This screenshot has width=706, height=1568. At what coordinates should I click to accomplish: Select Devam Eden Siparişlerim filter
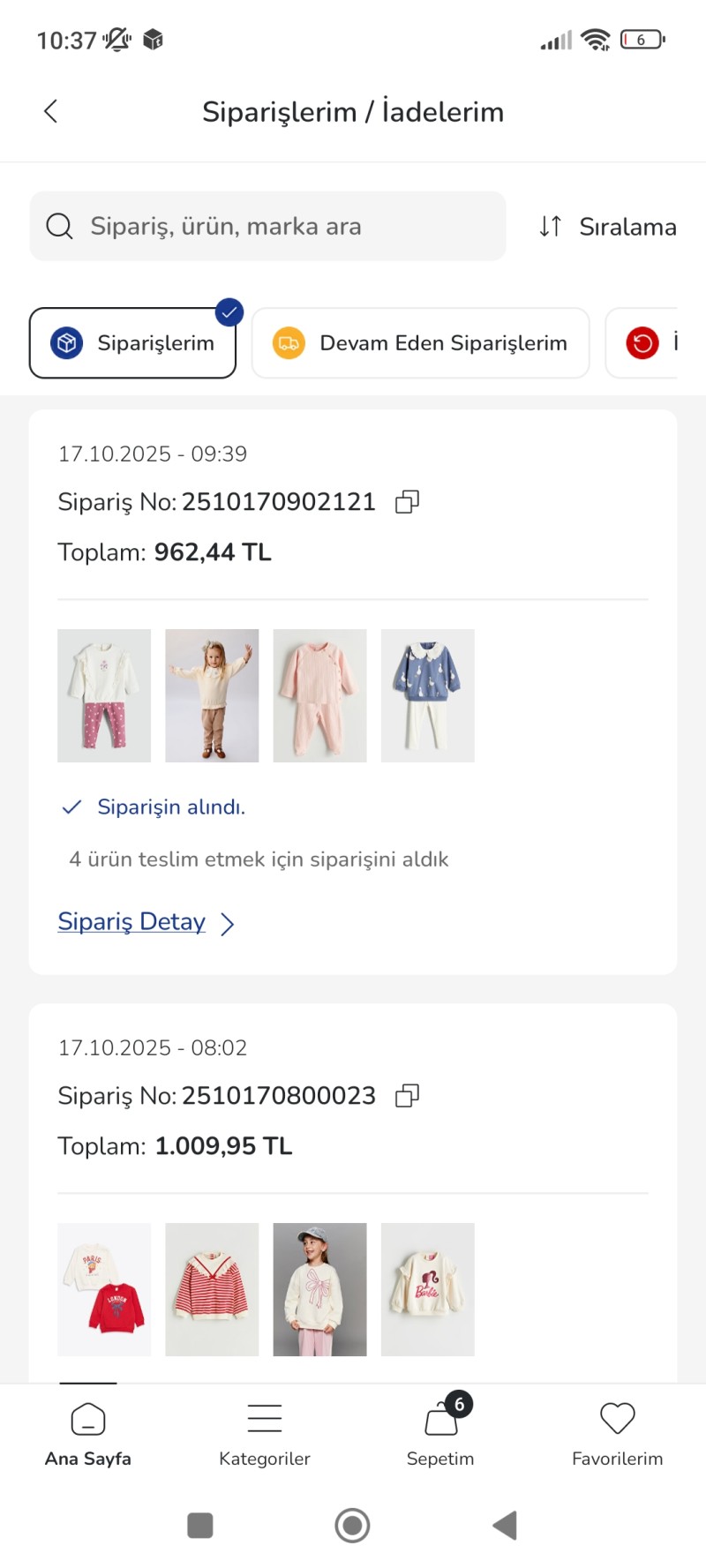[x=421, y=342]
